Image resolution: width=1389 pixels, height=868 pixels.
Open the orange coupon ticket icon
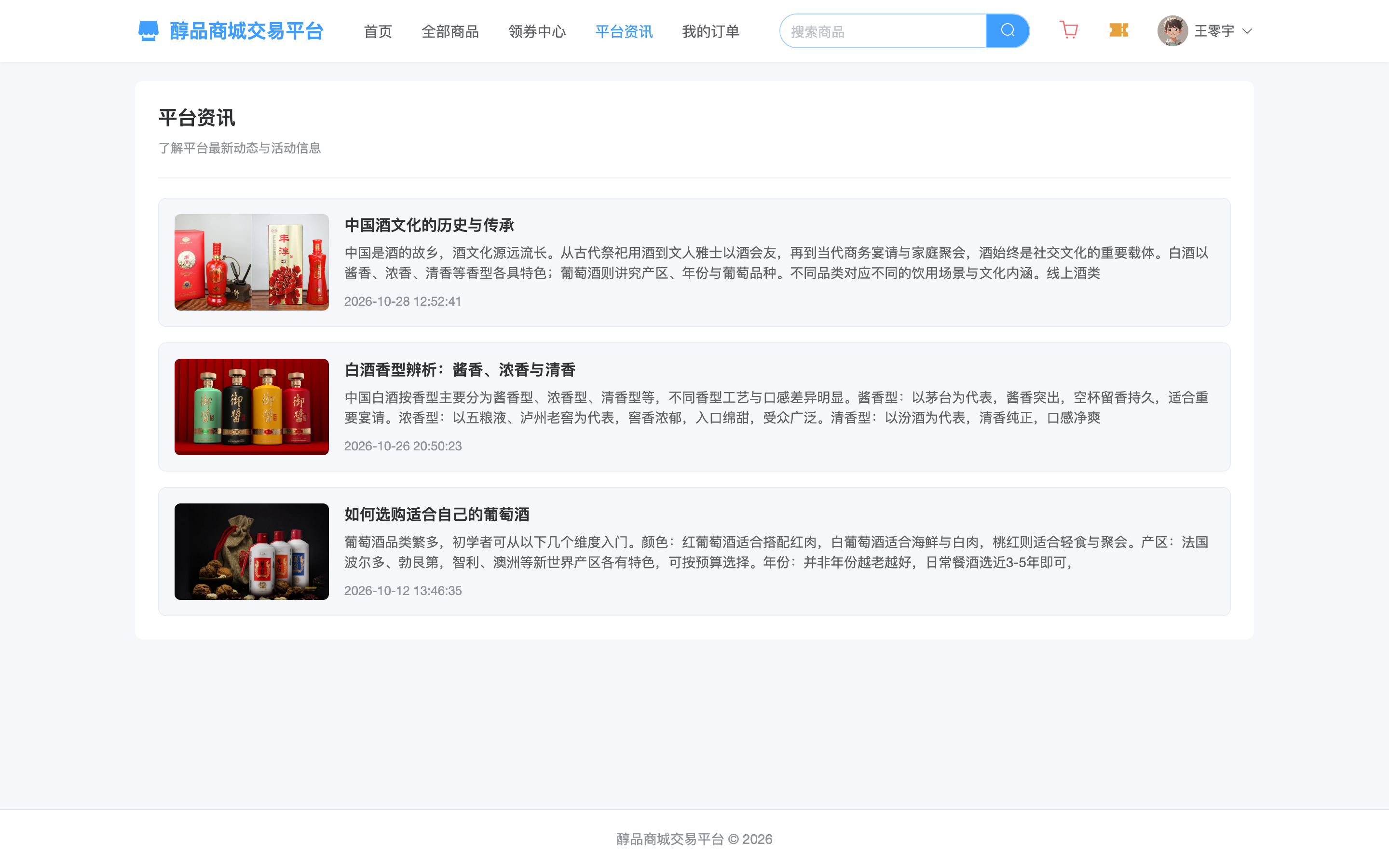(x=1118, y=30)
